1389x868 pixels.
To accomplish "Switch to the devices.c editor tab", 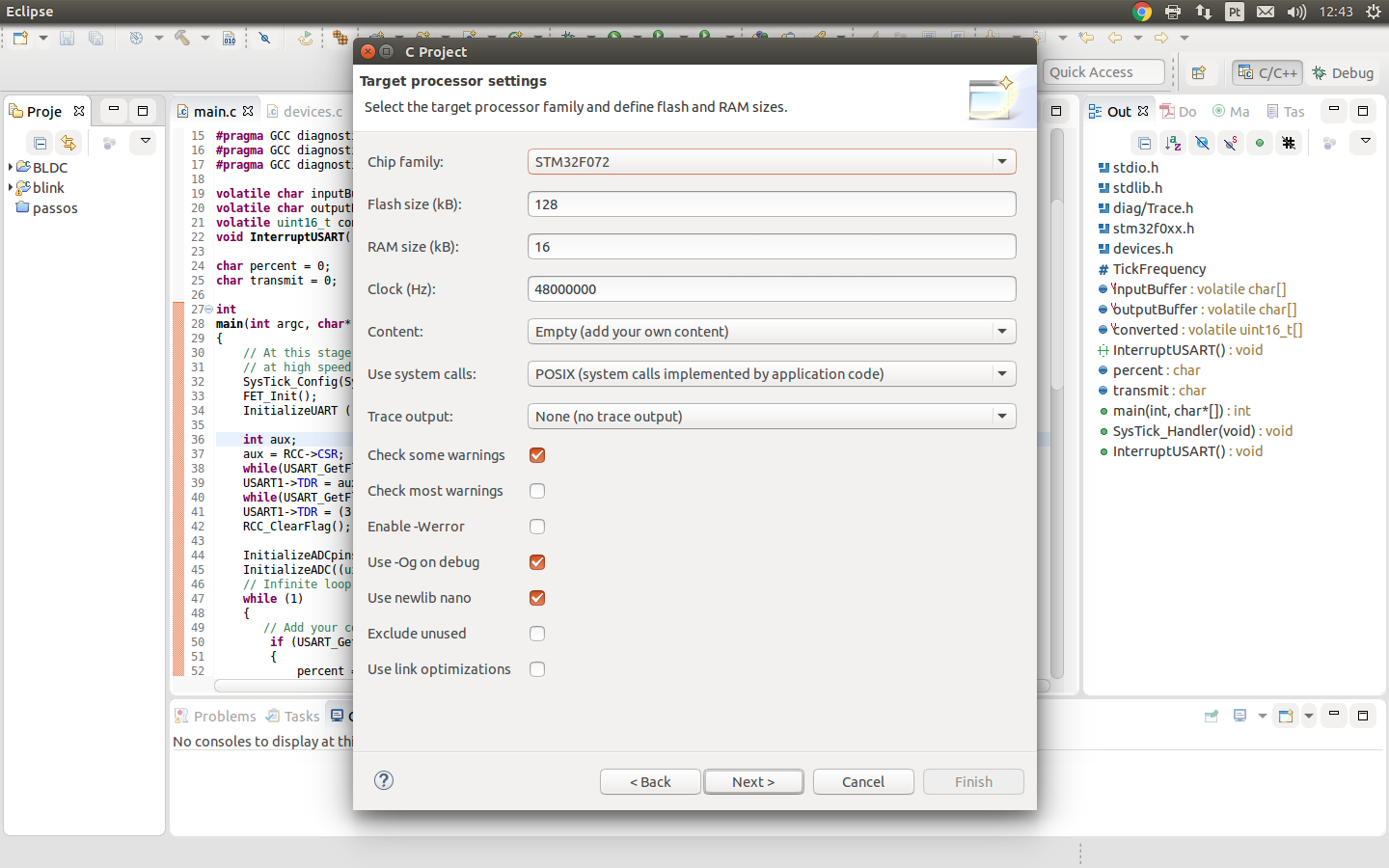I will 305,111.
